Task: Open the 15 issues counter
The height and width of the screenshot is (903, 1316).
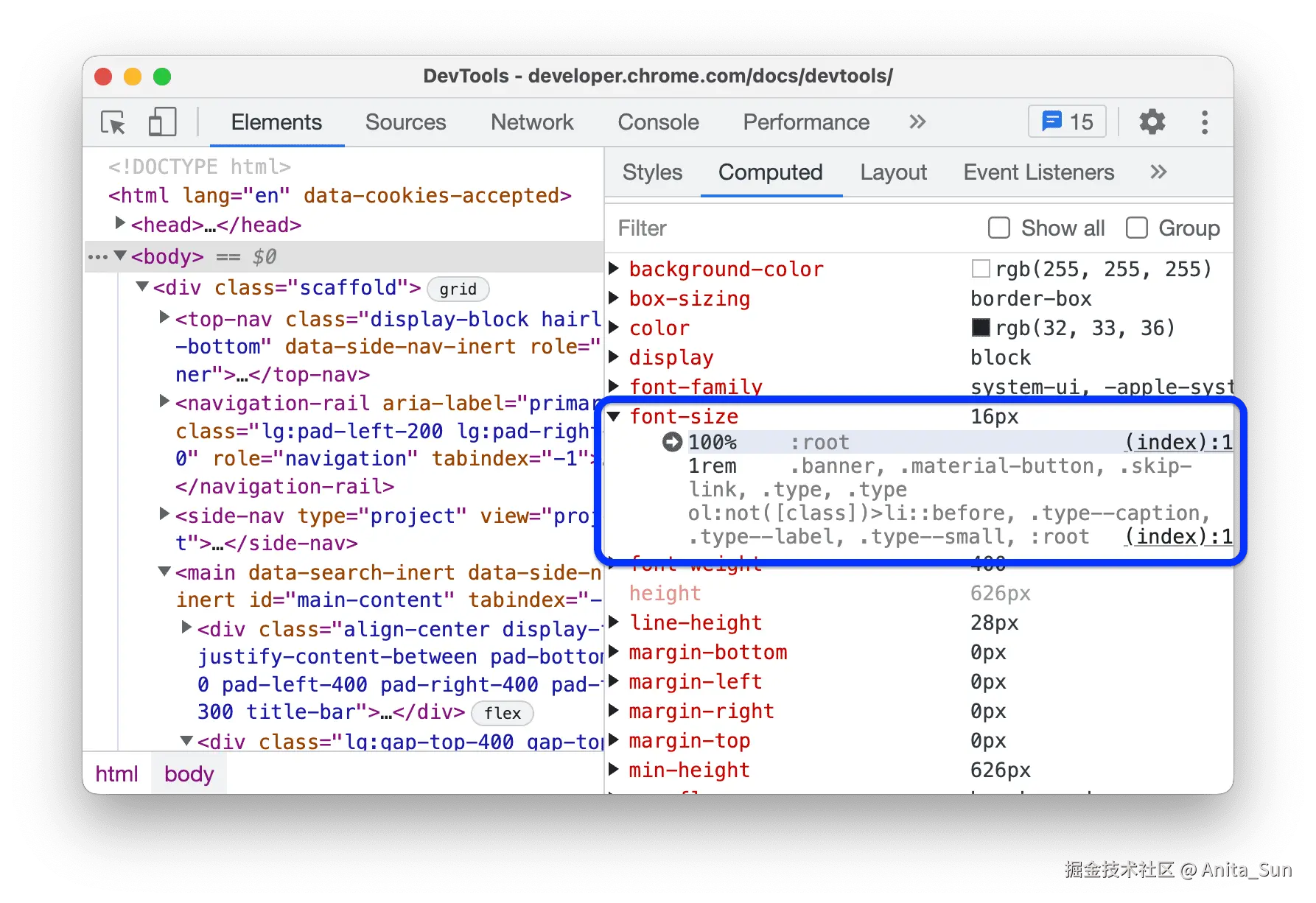Action: coord(1067,122)
